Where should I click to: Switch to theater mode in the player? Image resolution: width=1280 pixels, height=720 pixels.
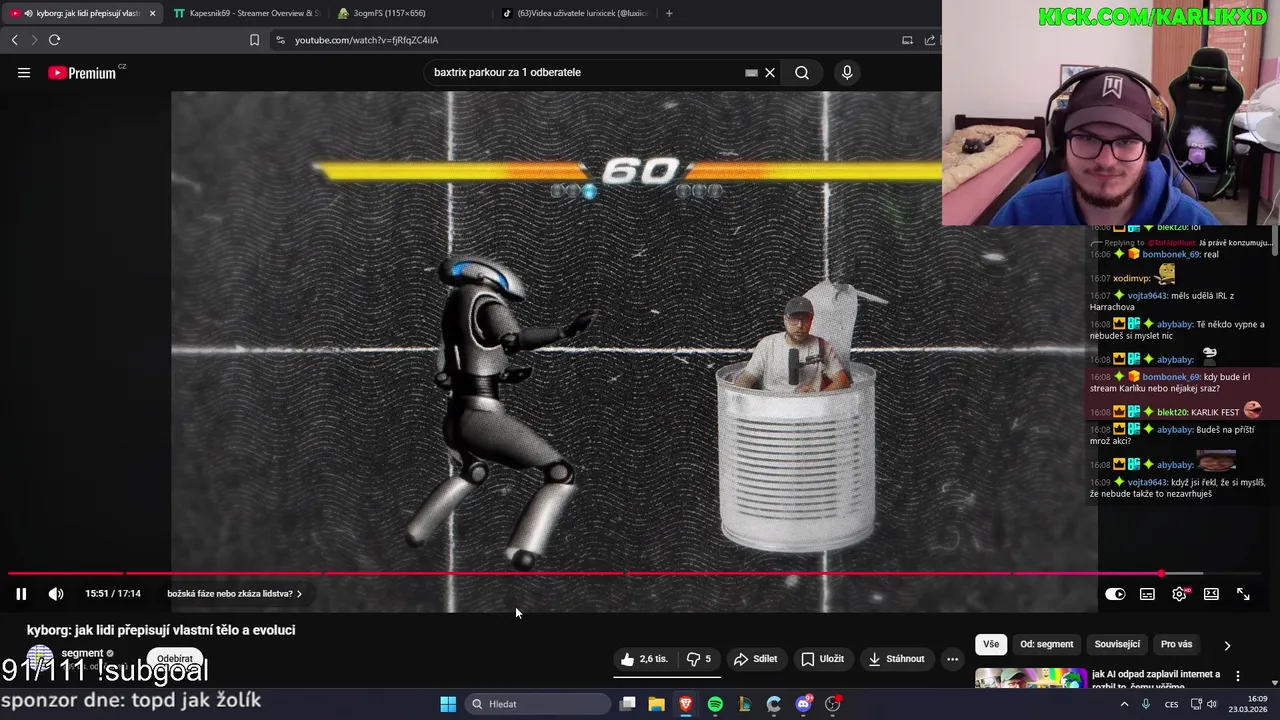pyautogui.click(x=1211, y=594)
